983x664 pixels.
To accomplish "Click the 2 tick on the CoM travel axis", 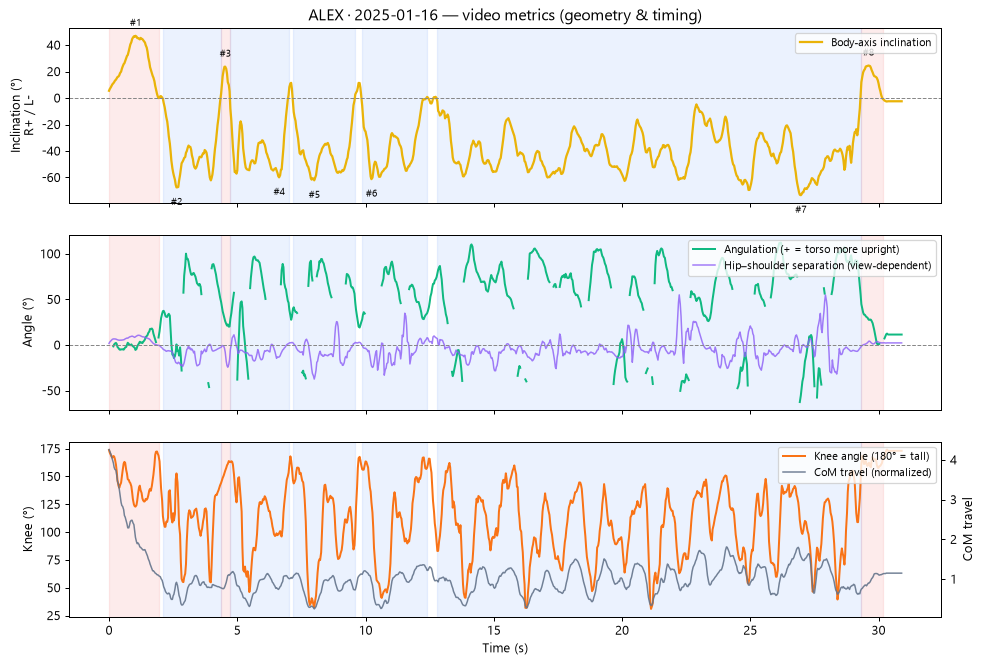I will point(953,540).
